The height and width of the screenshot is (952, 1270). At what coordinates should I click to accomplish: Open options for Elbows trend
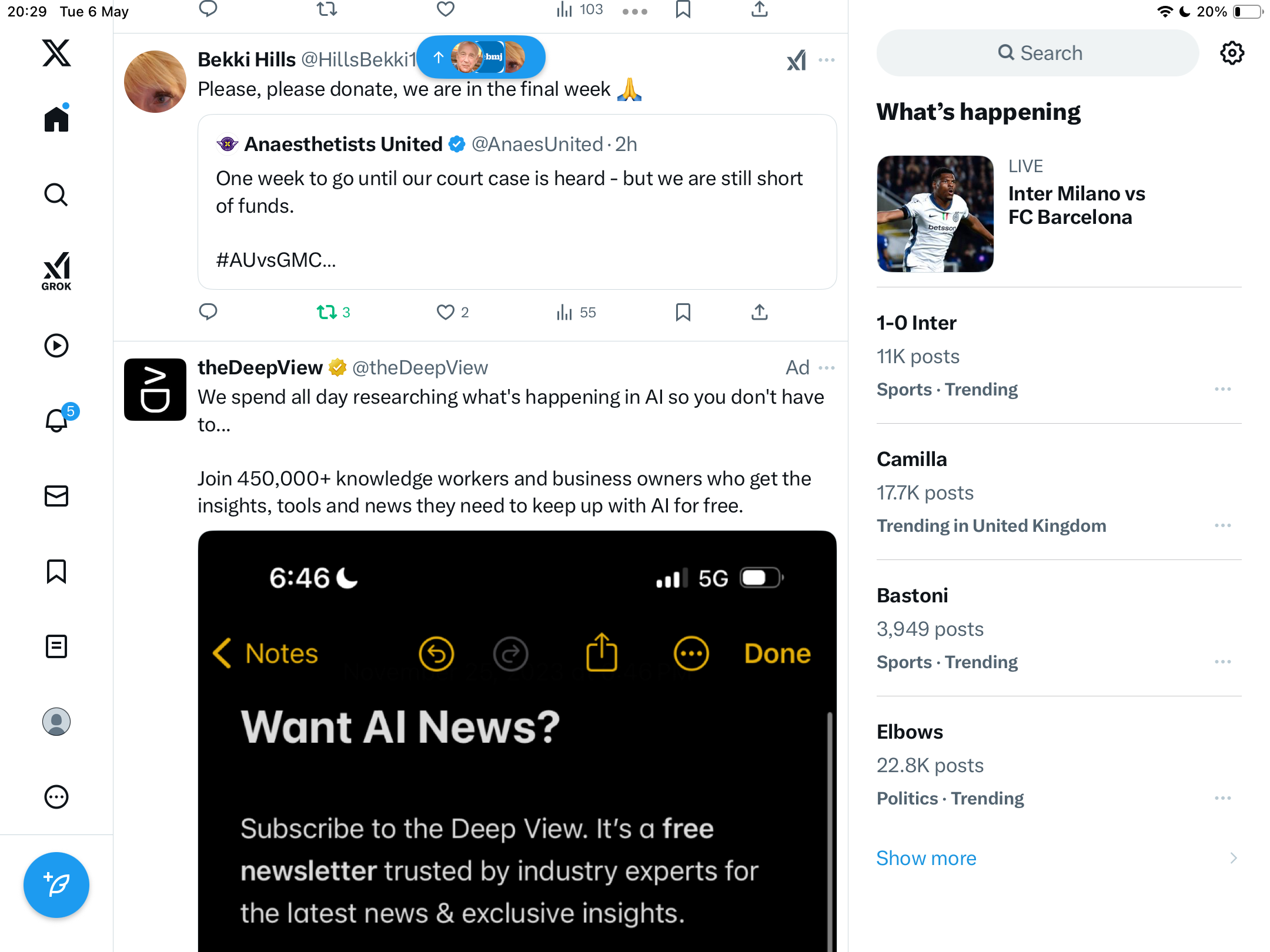coord(1223,798)
